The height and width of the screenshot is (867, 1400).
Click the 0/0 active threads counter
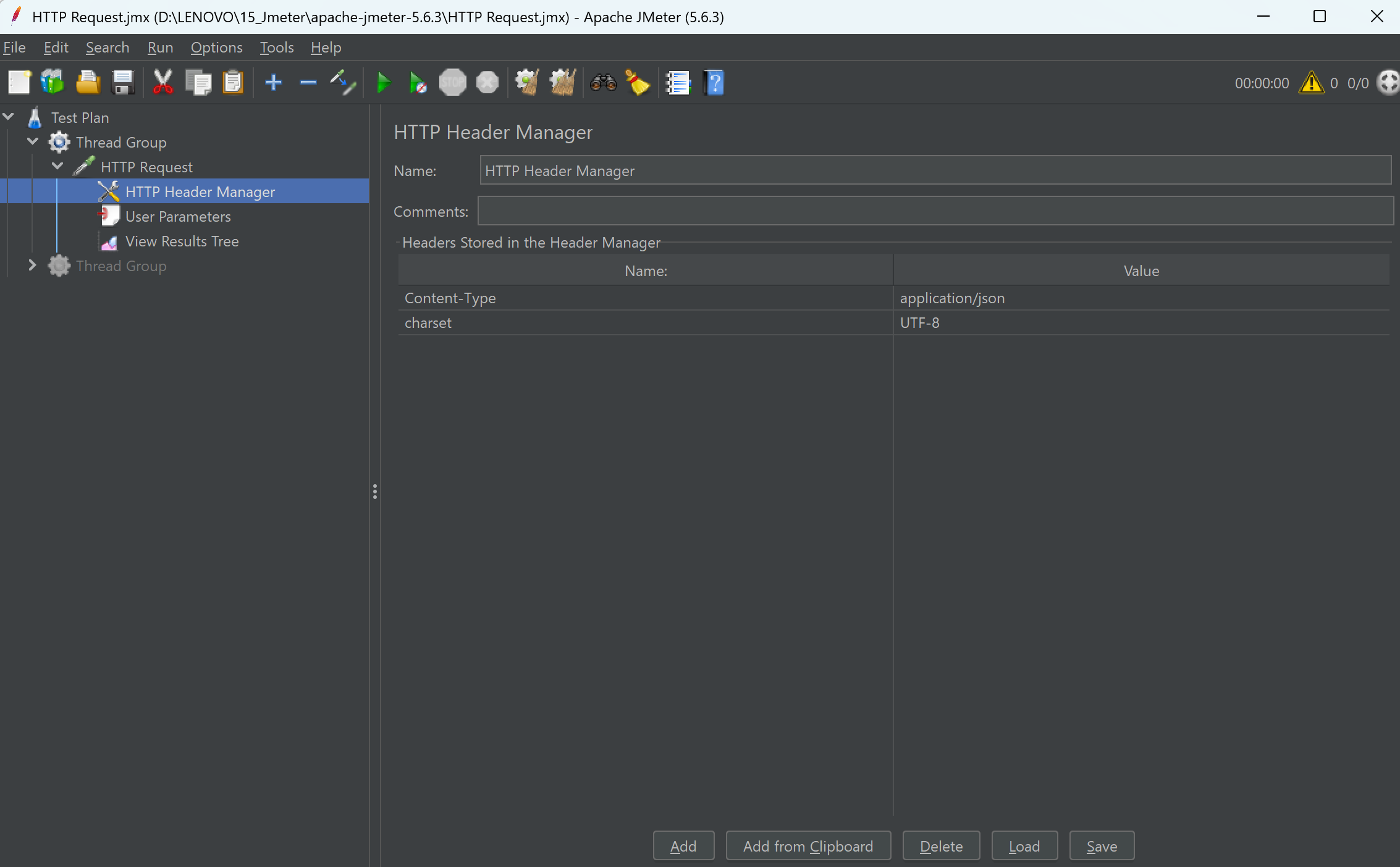(x=1357, y=83)
